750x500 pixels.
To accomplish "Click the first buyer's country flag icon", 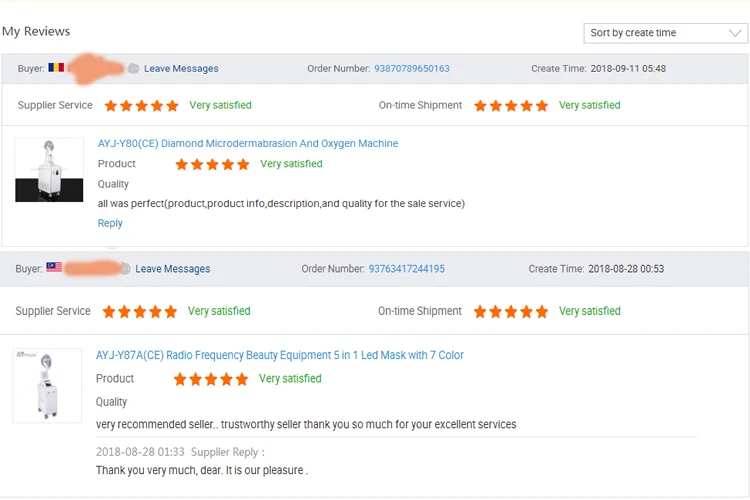I will coord(56,68).
